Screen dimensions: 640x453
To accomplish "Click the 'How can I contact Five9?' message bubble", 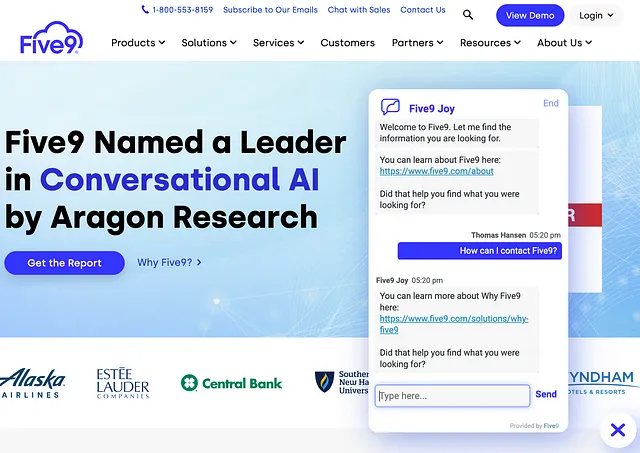I will (x=480, y=251).
